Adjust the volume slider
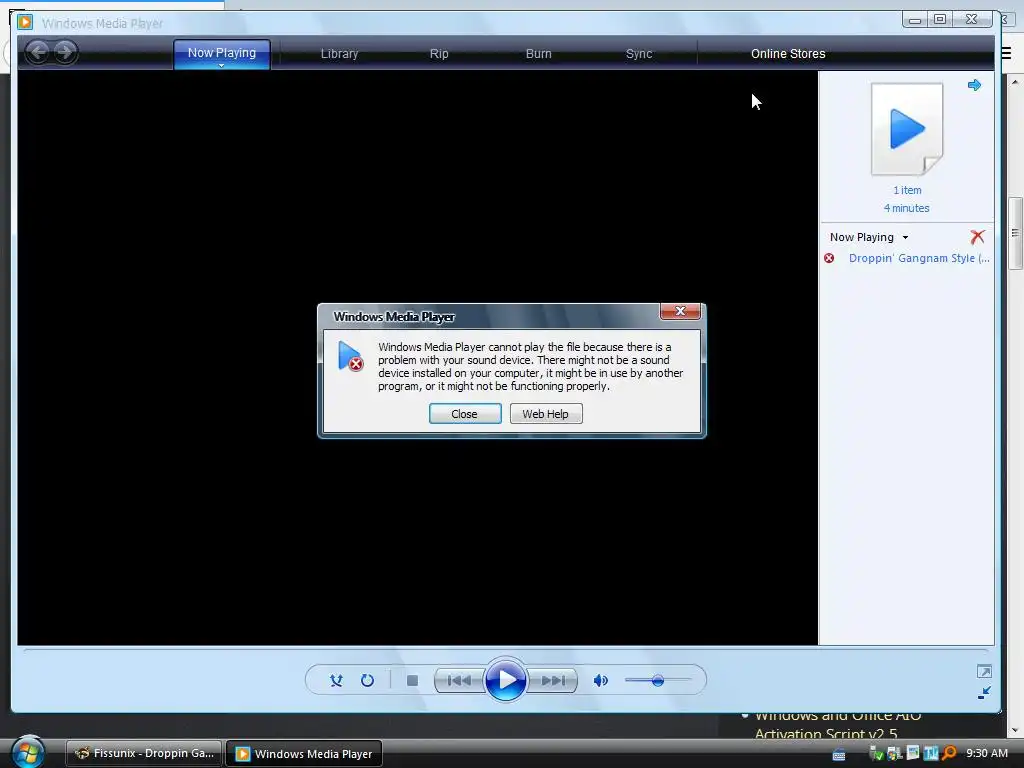This screenshot has width=1024, height=768. coord(658,680)
